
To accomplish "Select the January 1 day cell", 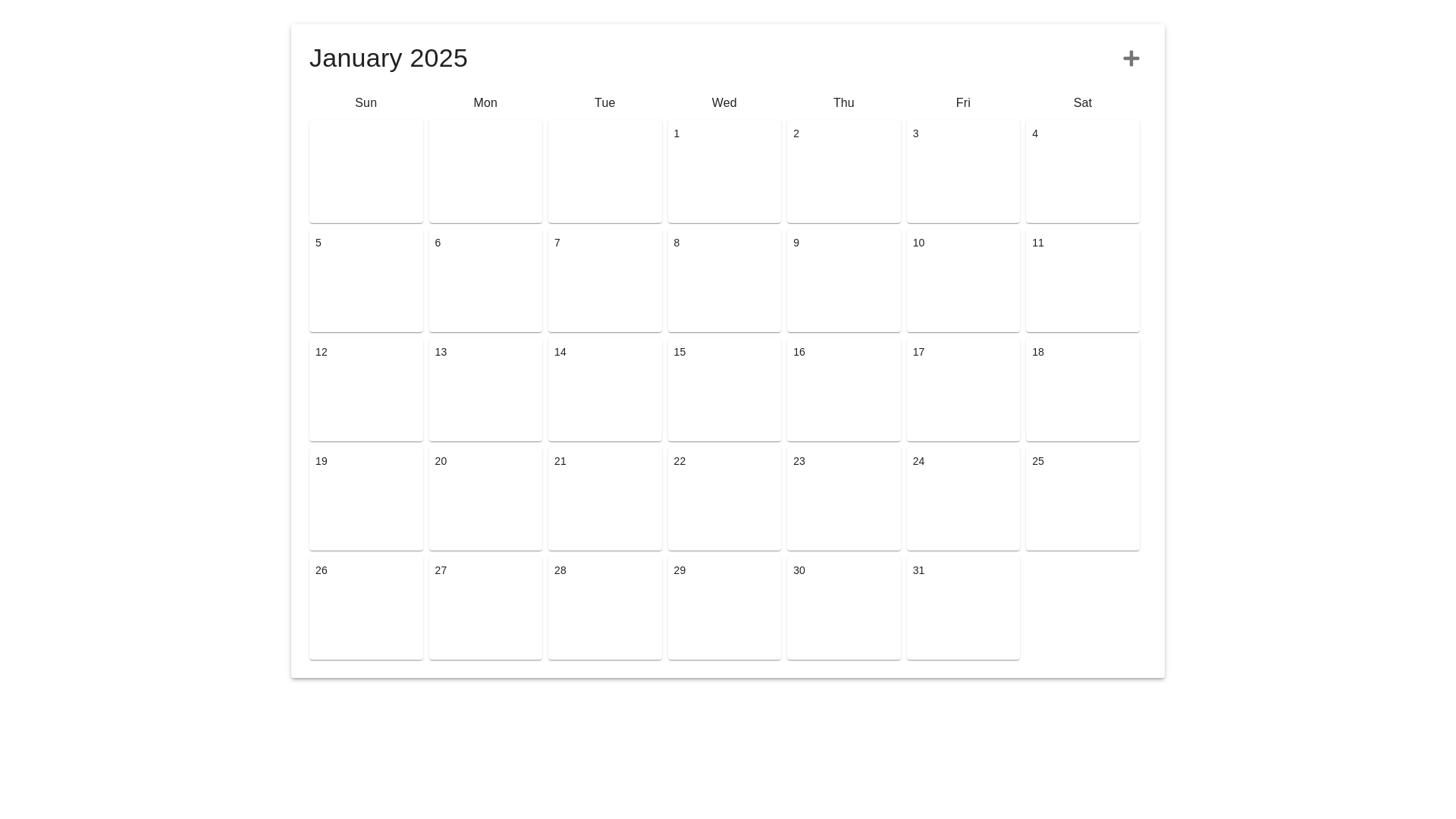I will [x=724, y=171].
